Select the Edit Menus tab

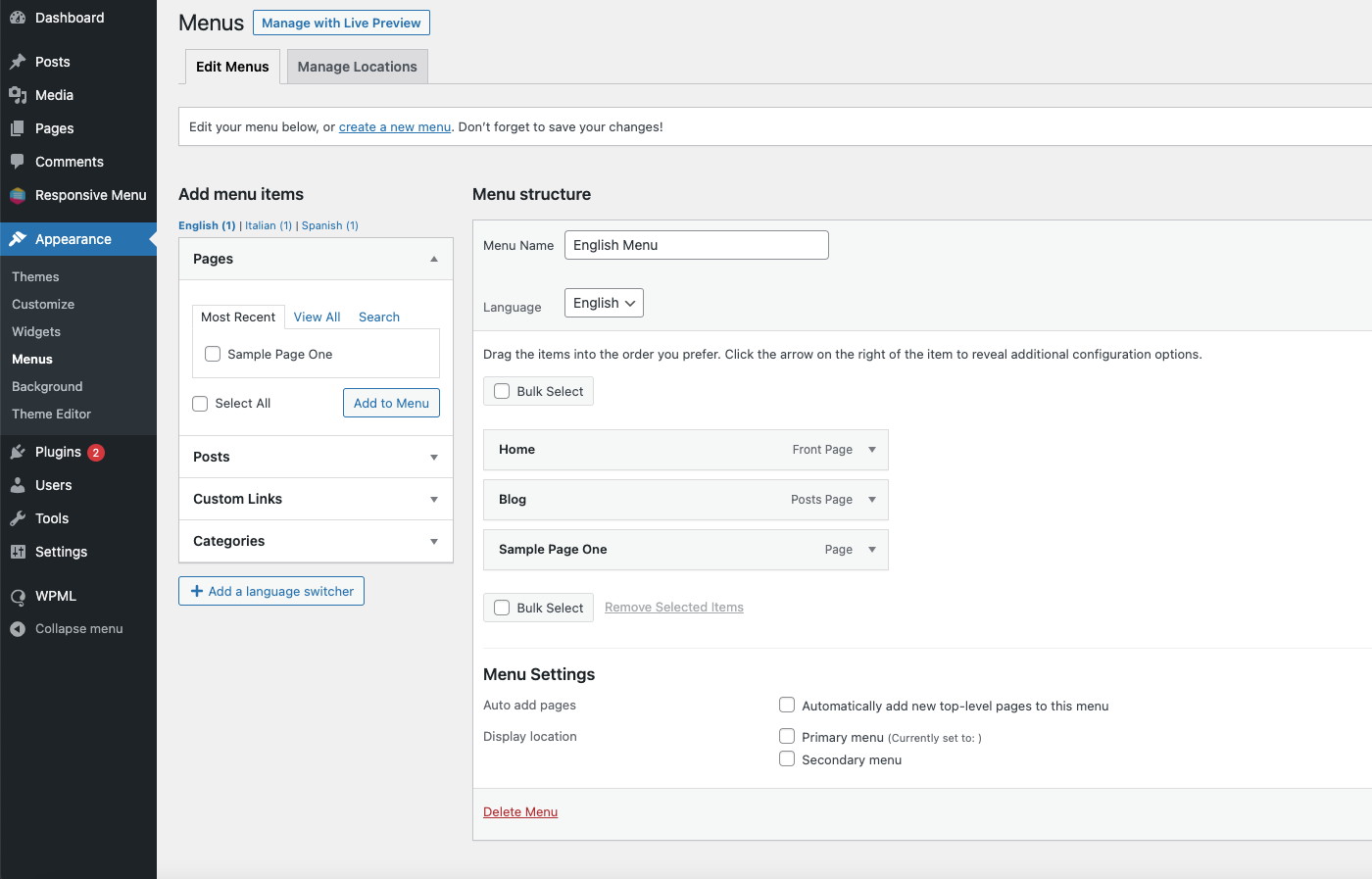pos(232,67)
